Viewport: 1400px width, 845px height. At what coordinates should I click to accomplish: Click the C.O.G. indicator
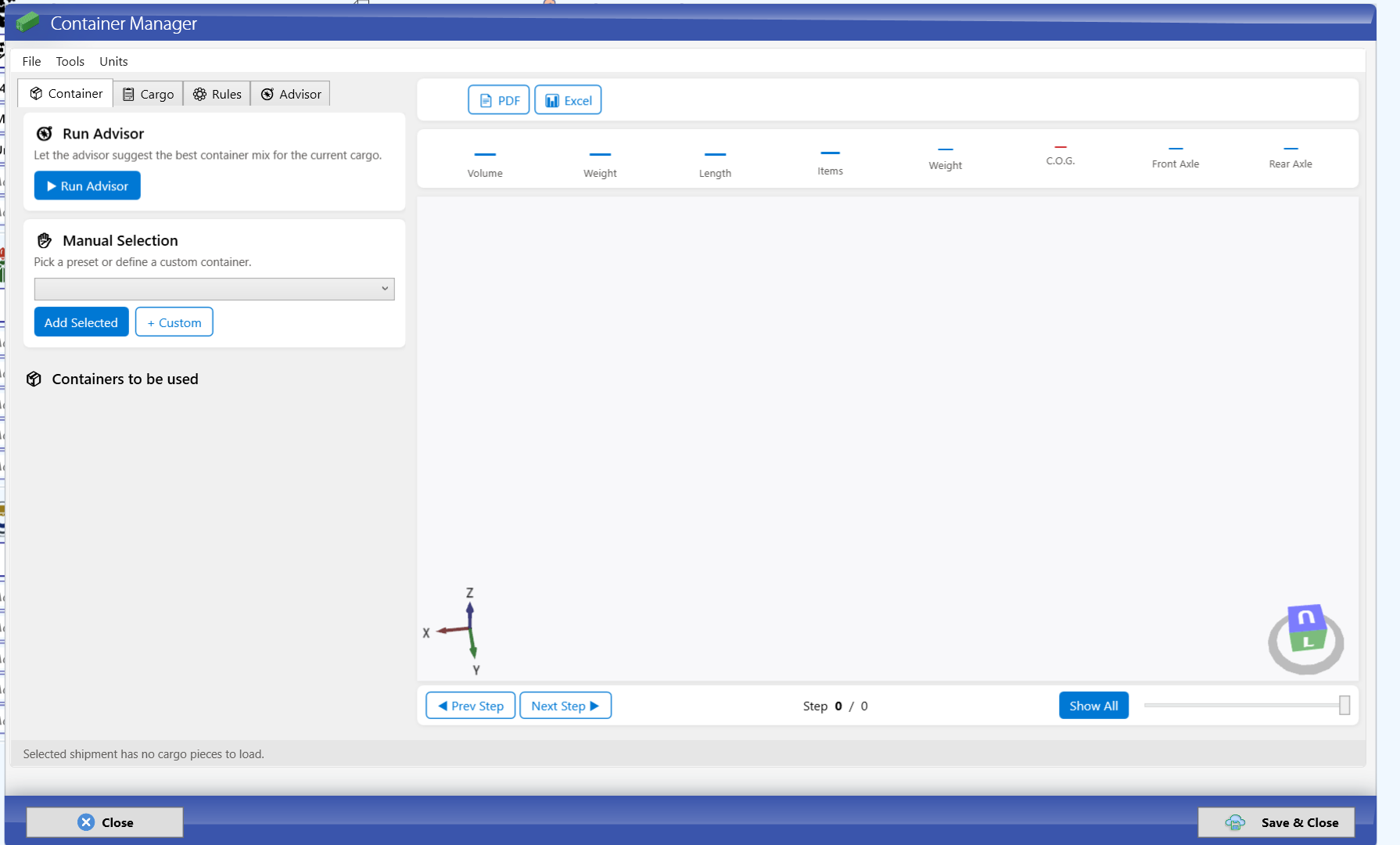click(1061, 155)
